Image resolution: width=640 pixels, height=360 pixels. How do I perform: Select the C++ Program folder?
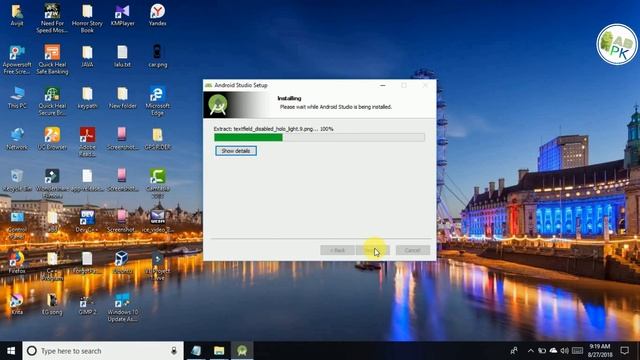(52, 266)
